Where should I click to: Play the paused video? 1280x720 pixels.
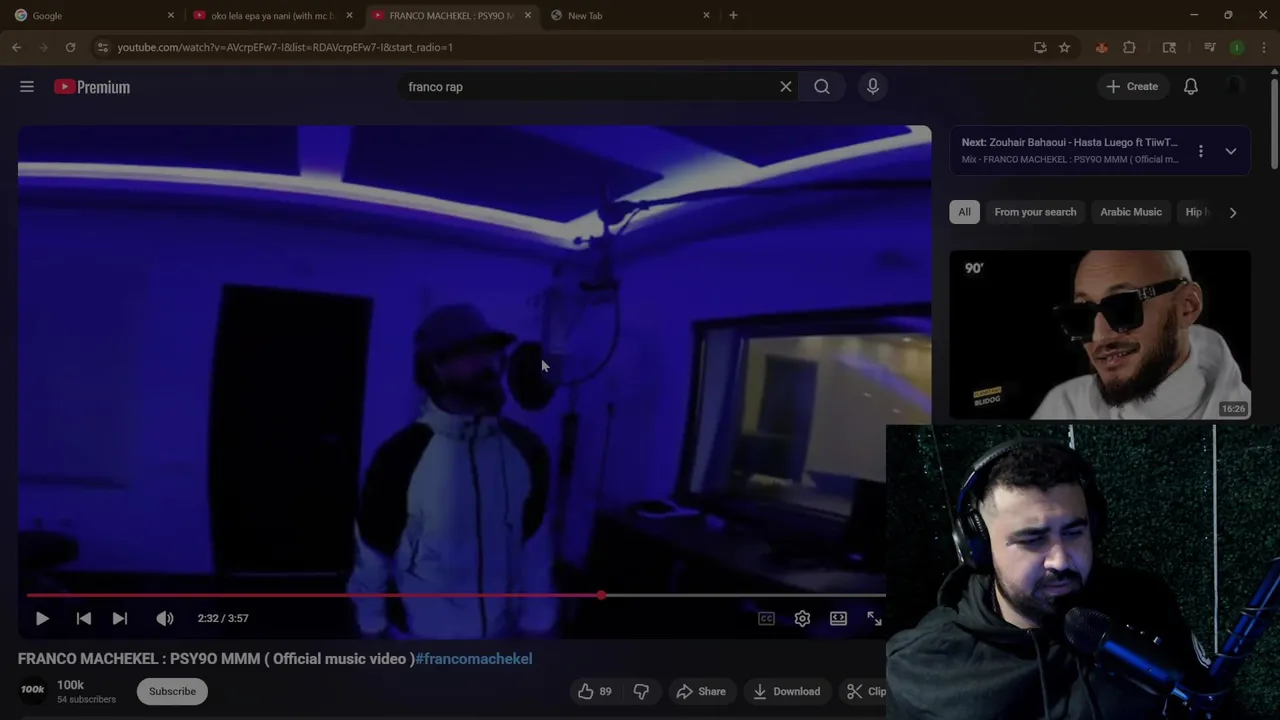[x=42, y=618]
